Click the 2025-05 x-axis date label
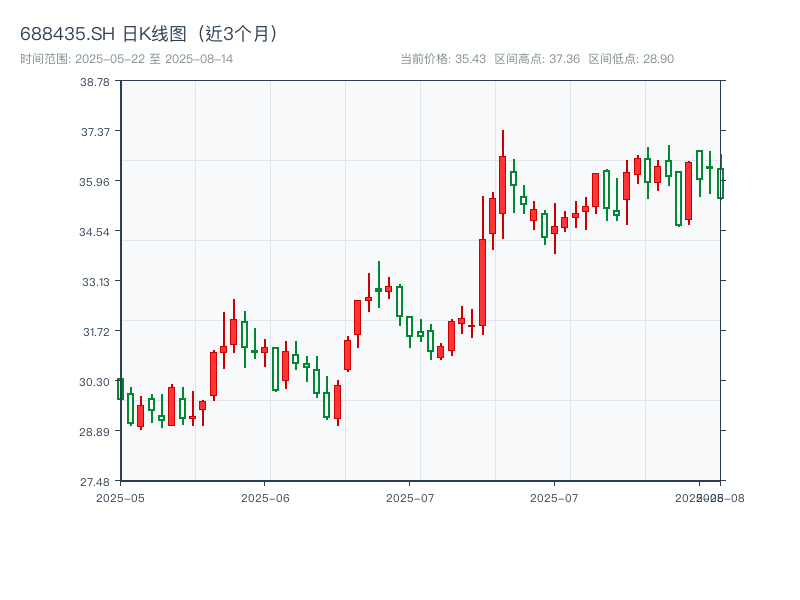The height and width of the screenshot is (600, 800). 120,497
